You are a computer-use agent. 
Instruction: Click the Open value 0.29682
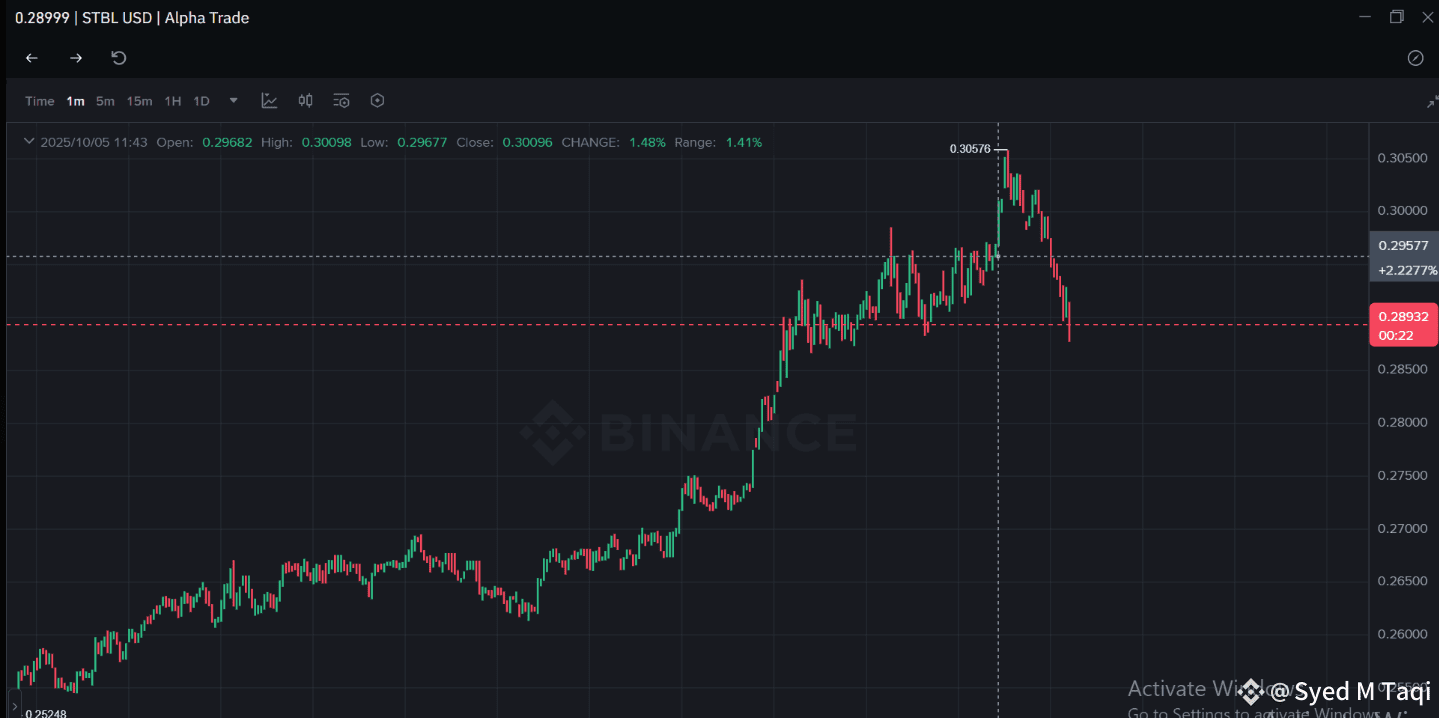(x=227, y=142)
